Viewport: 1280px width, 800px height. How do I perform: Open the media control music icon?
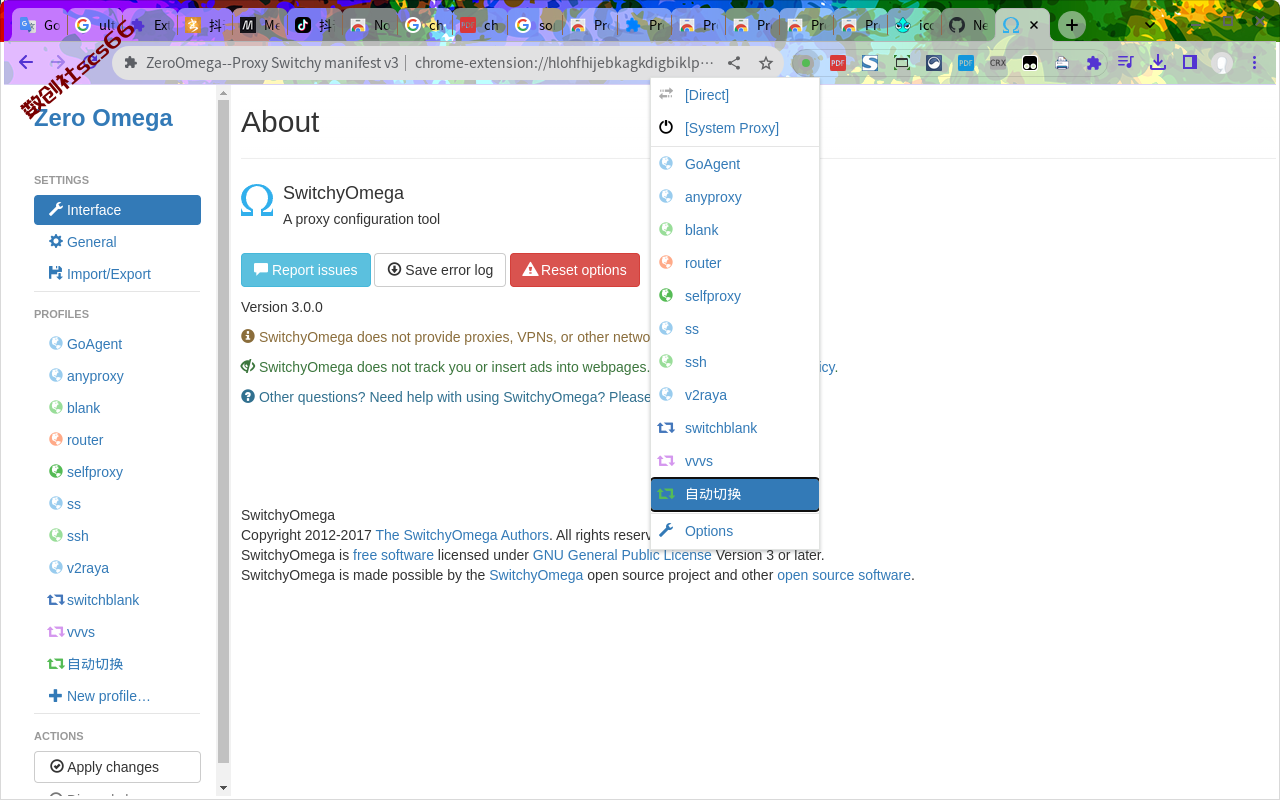tap(1126, 62)
